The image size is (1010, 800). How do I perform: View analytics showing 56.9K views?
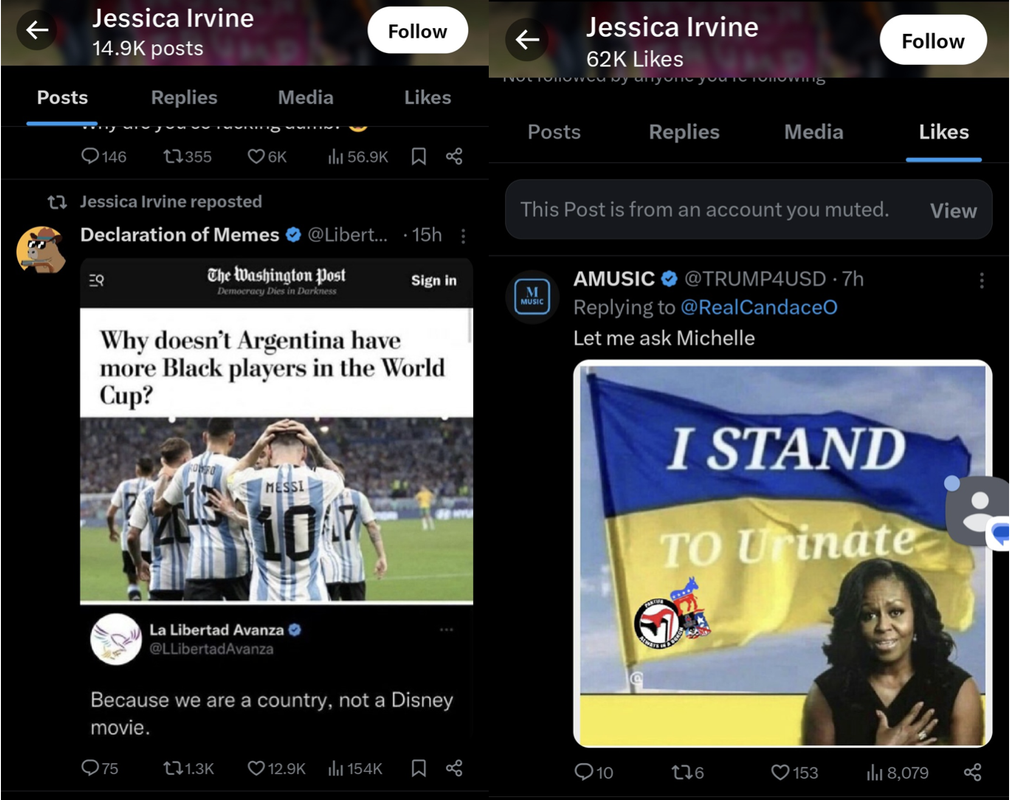point(358,157)
